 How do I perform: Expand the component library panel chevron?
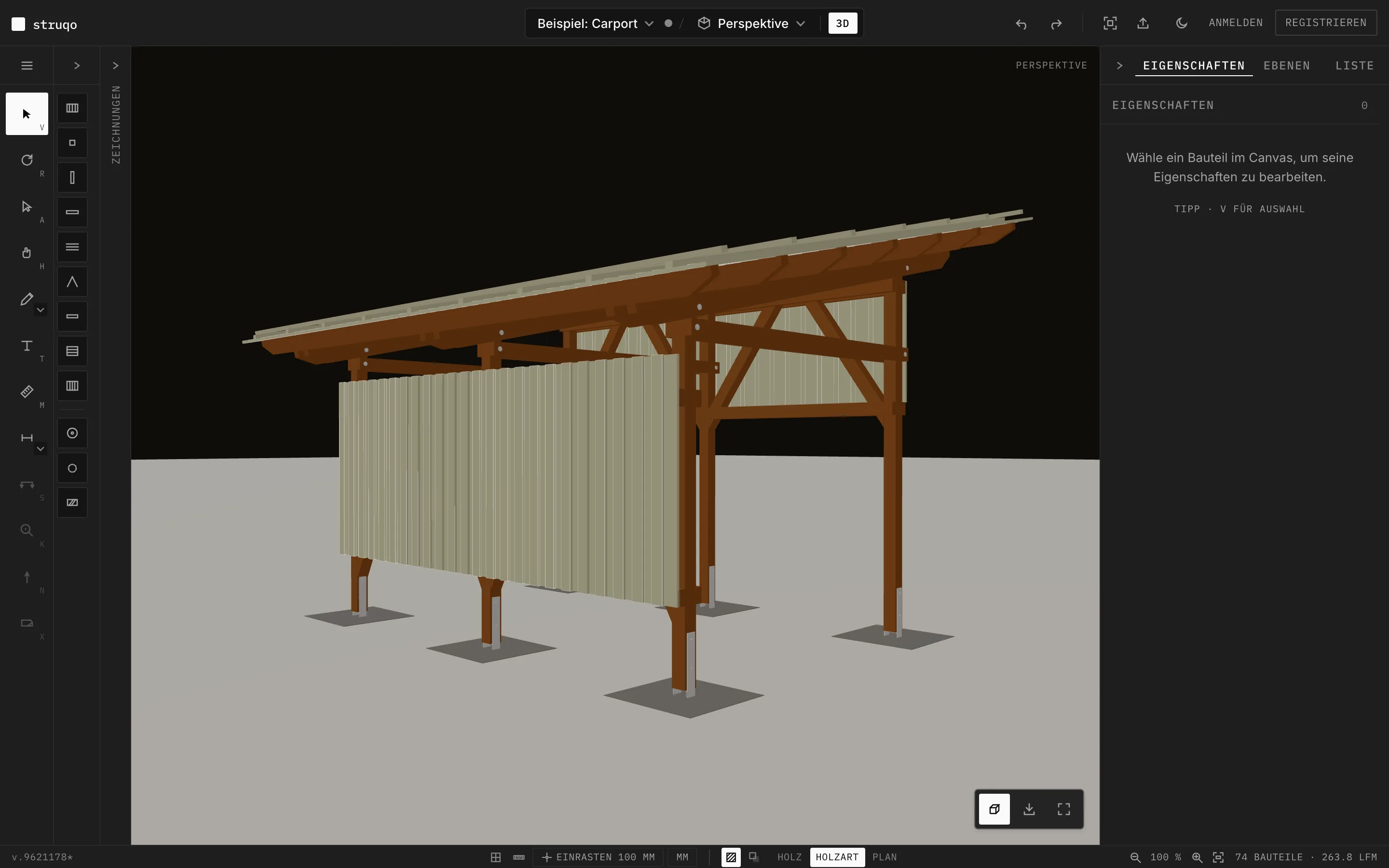coord(77,66)
